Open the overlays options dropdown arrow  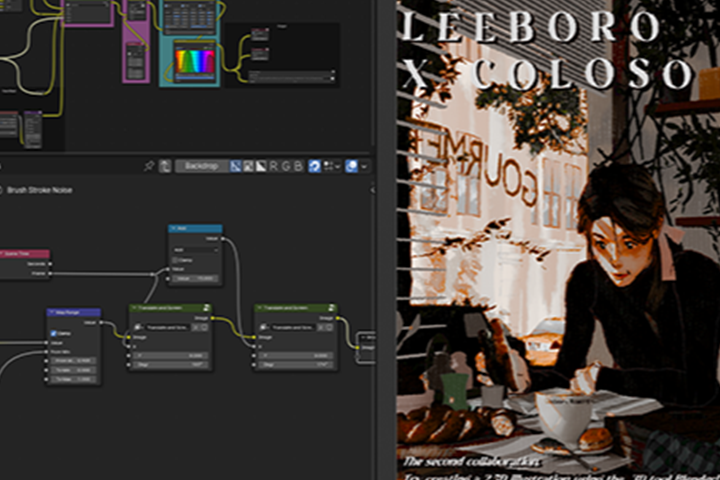(364, 166)
